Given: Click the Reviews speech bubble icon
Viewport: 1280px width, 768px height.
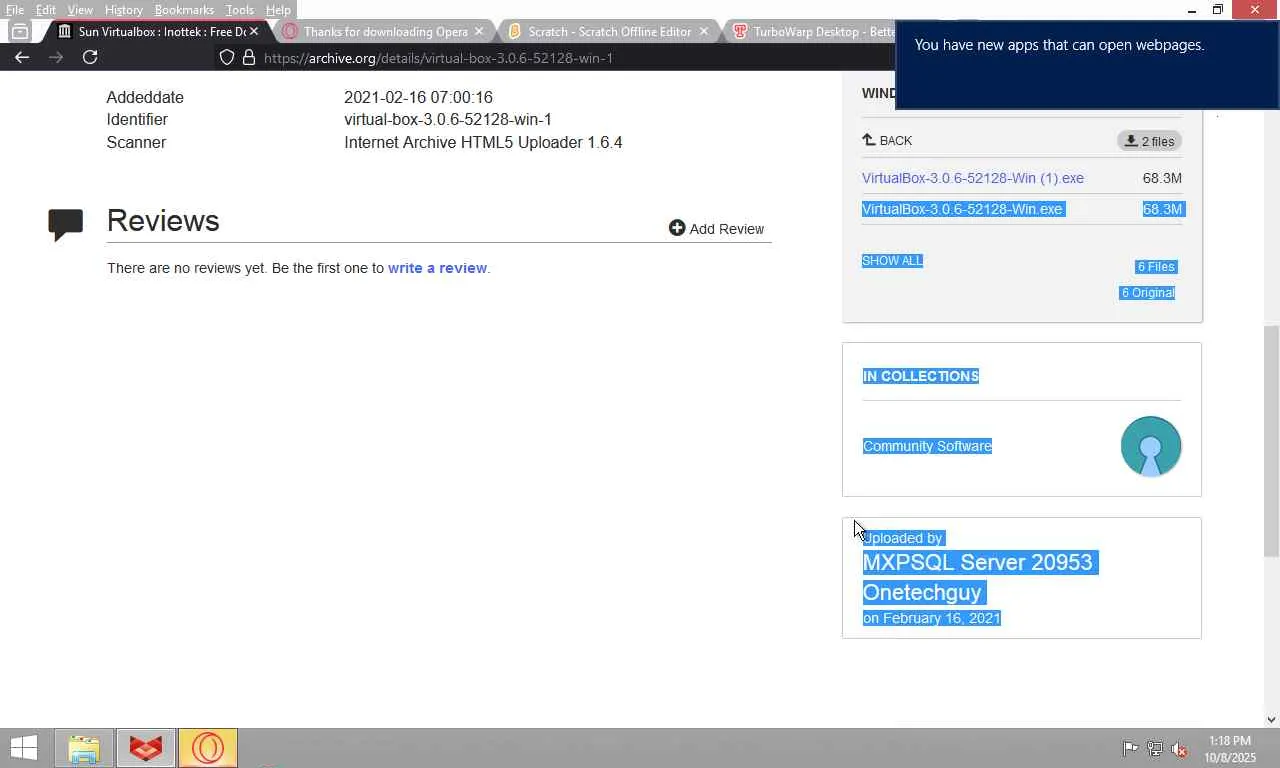Looking at the screenshot, I should point(66,224).
